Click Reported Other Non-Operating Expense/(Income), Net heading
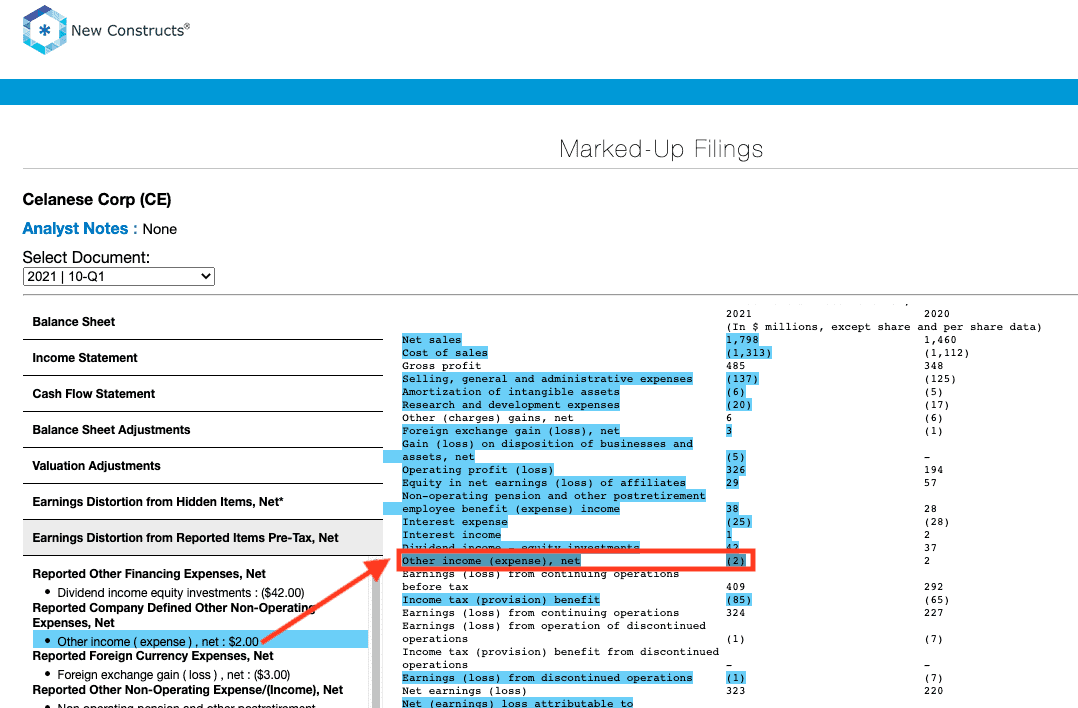Image resolution: width=1078 pixels, height=708 pixels. point(188,689)
